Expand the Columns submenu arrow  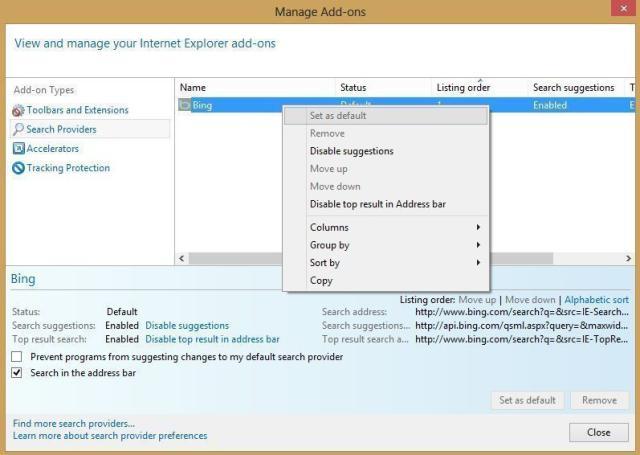[x=478, y=227]
